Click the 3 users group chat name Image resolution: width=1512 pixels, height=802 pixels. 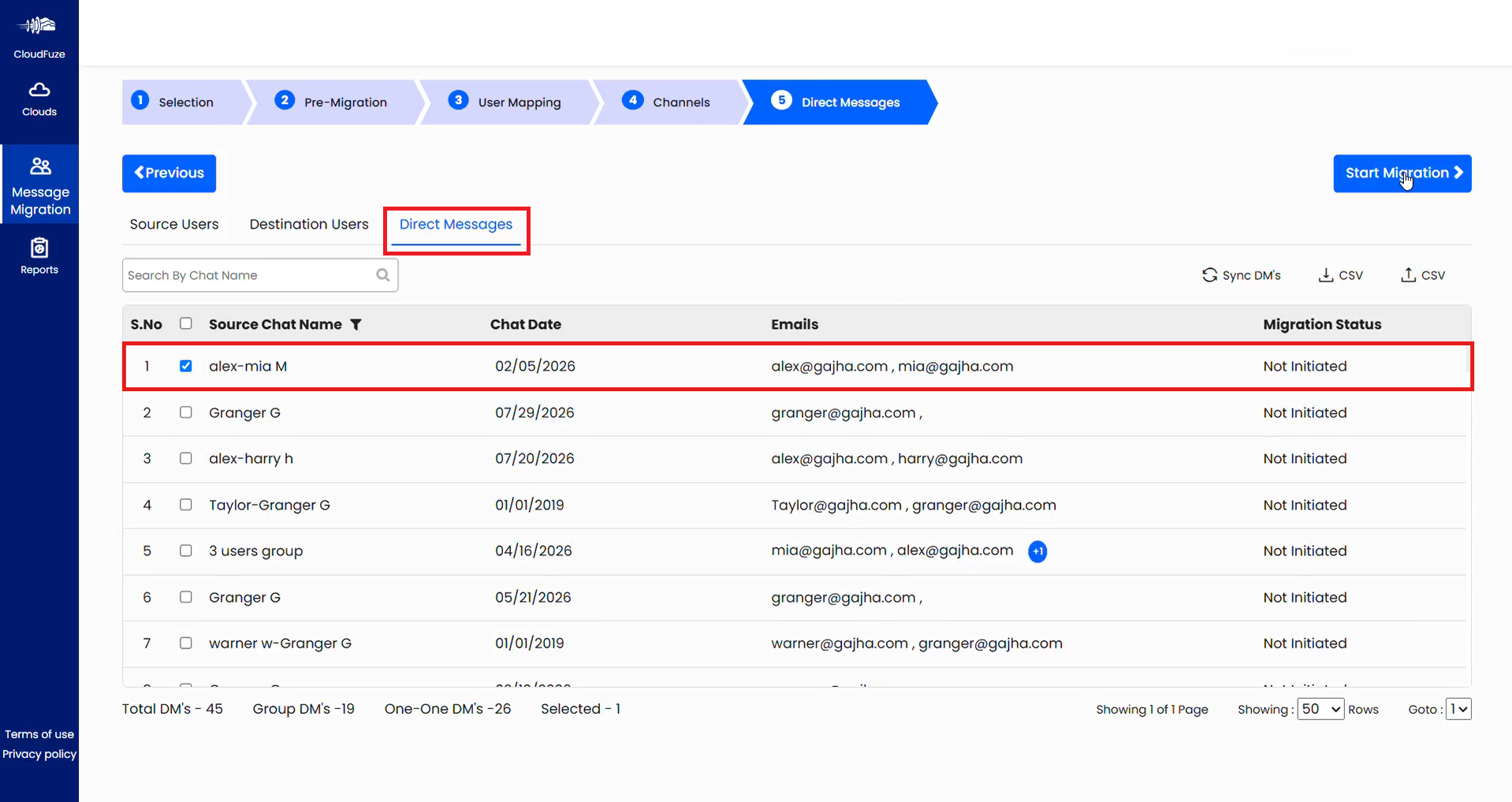pos(255,550)
